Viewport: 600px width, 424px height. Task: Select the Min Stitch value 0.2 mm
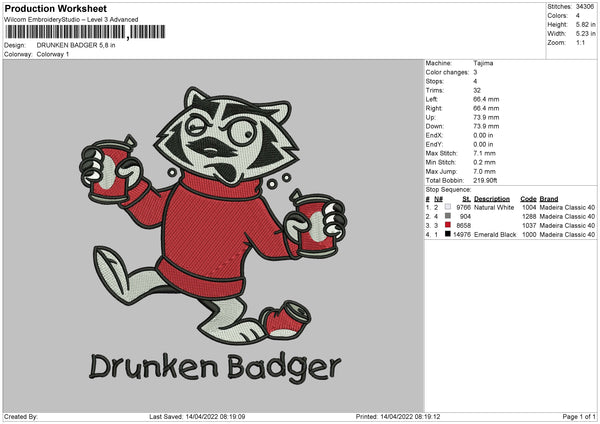pos(484,162)
